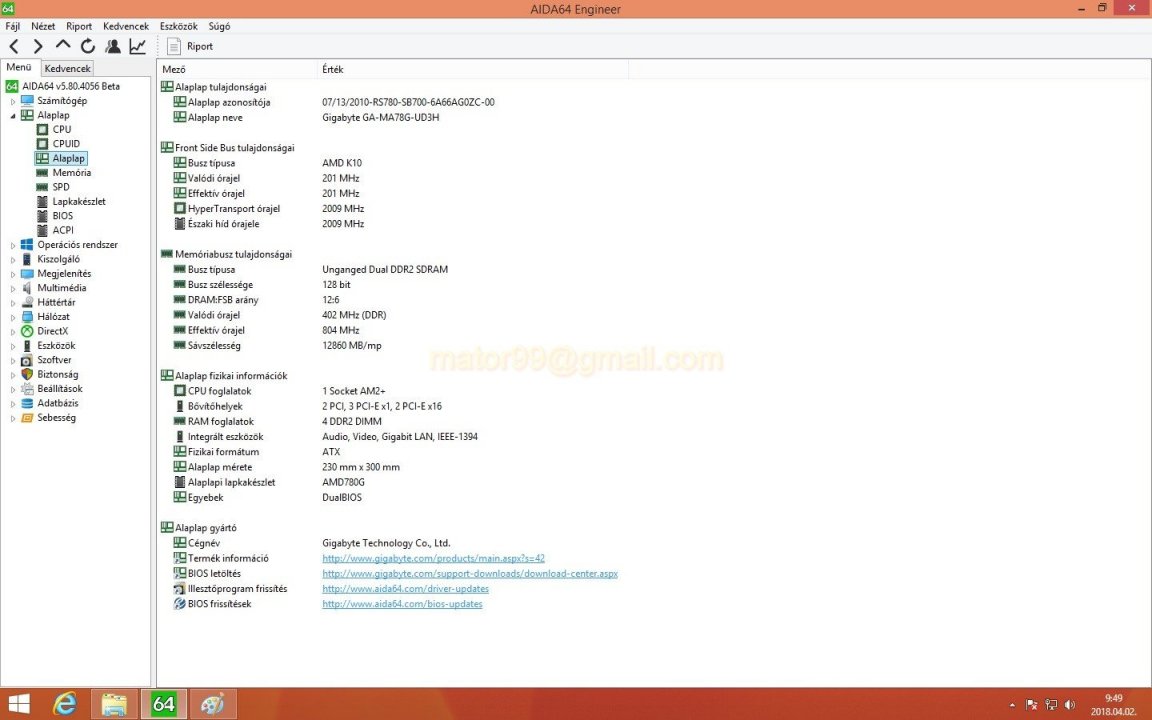The width and height of the screenshot is (1152, 720).
Task: Open the aida64 bios-updates link
Action: pos(402,604)
